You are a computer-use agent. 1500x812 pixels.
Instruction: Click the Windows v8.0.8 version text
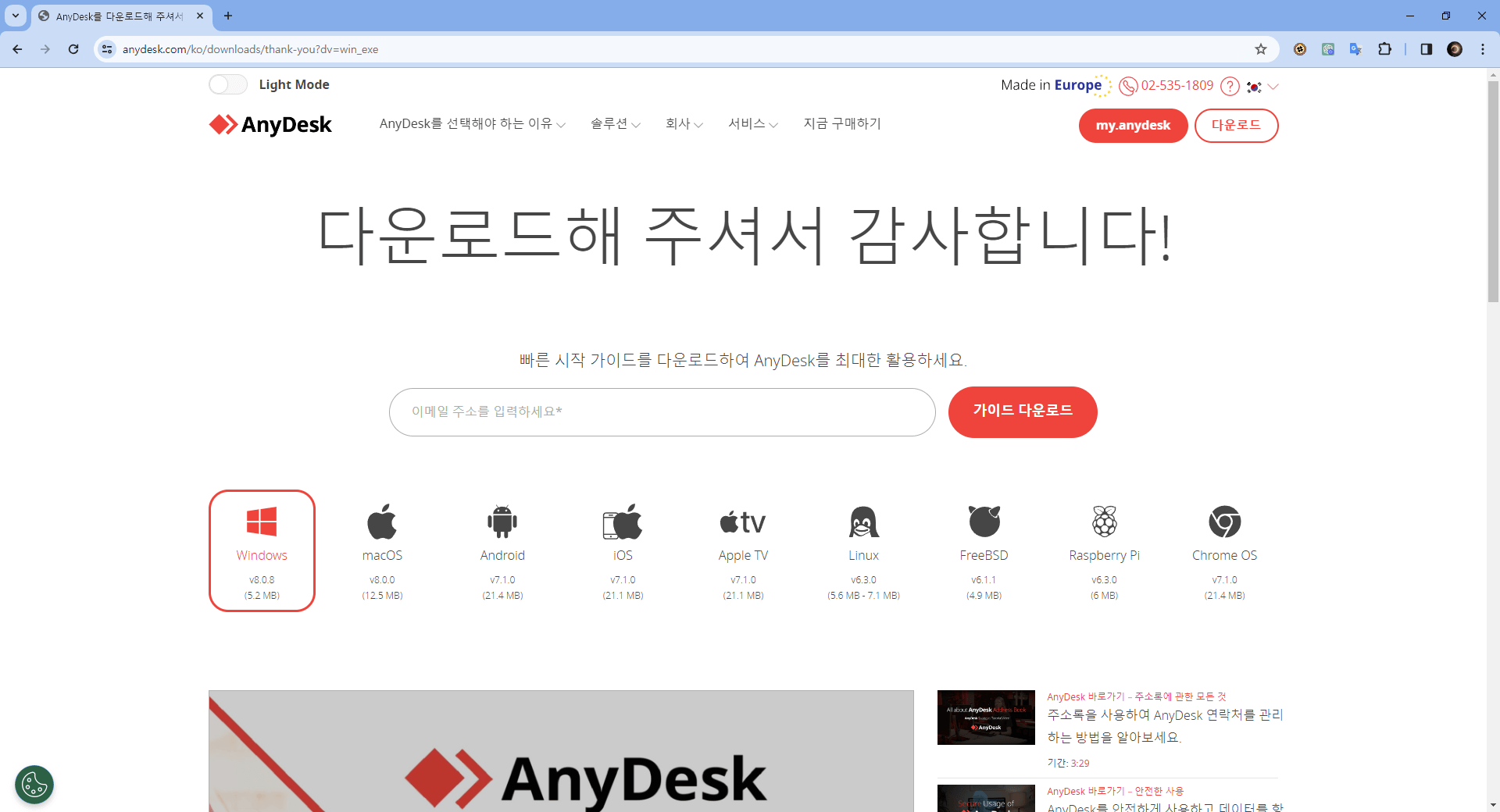(262, 580)
